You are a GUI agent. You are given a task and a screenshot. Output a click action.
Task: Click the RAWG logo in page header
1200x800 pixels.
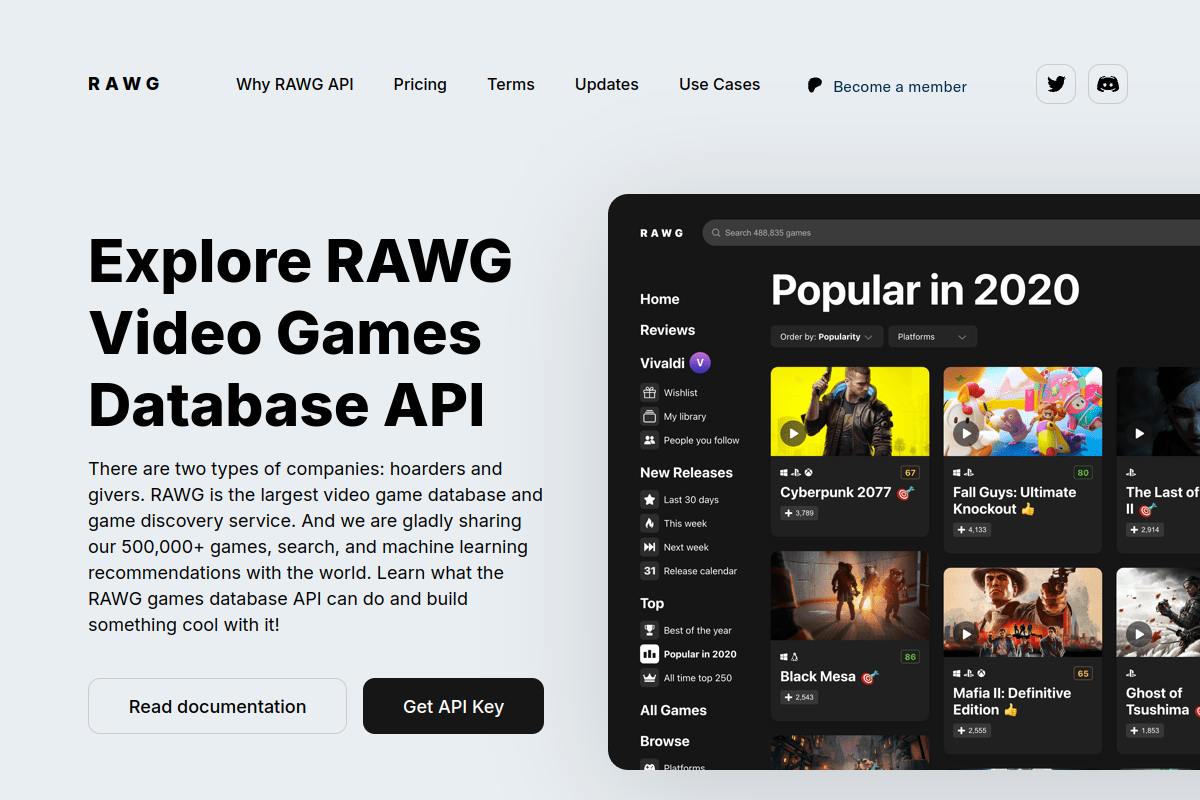[x=124, y=84]
